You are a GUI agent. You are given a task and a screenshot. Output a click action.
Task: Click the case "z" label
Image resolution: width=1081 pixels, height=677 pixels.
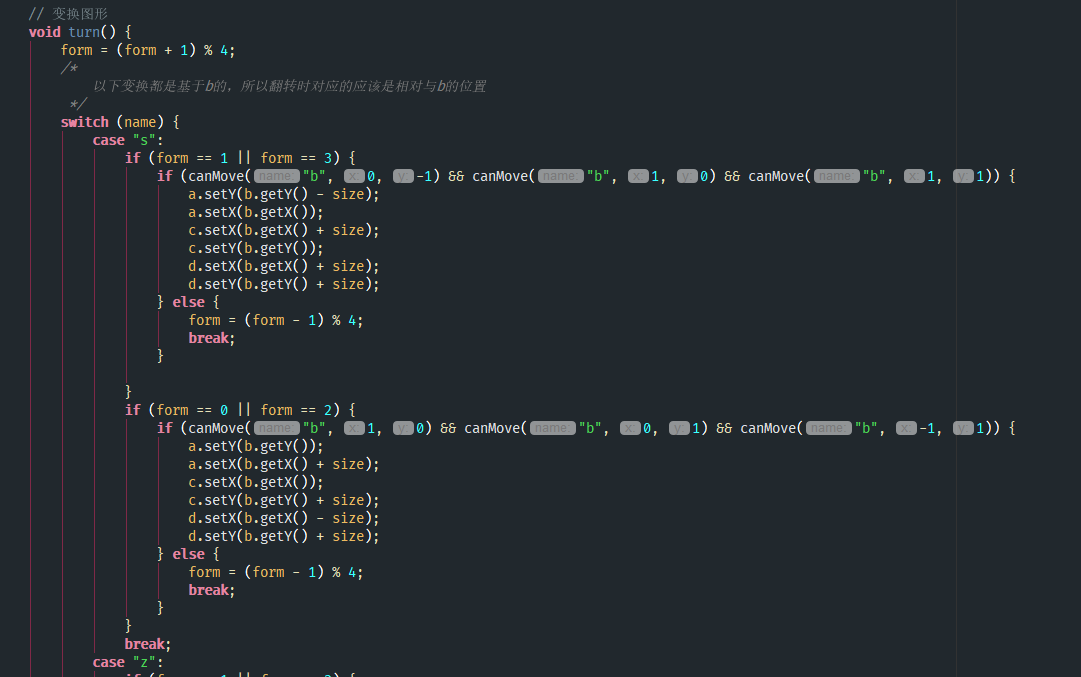point(128,662)
